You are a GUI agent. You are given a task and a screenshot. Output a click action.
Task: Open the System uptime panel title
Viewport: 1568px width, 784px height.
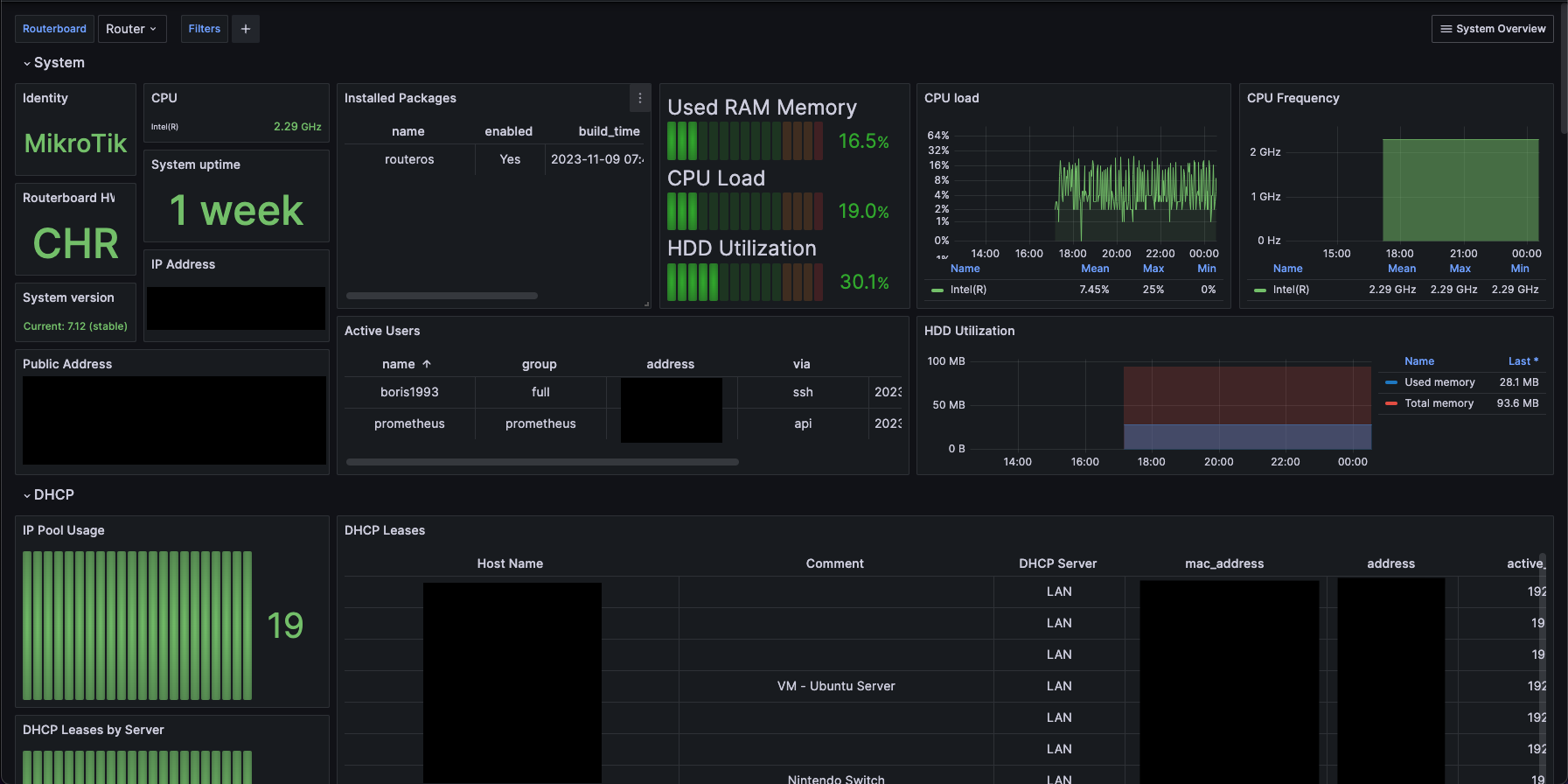coord(196,164)
